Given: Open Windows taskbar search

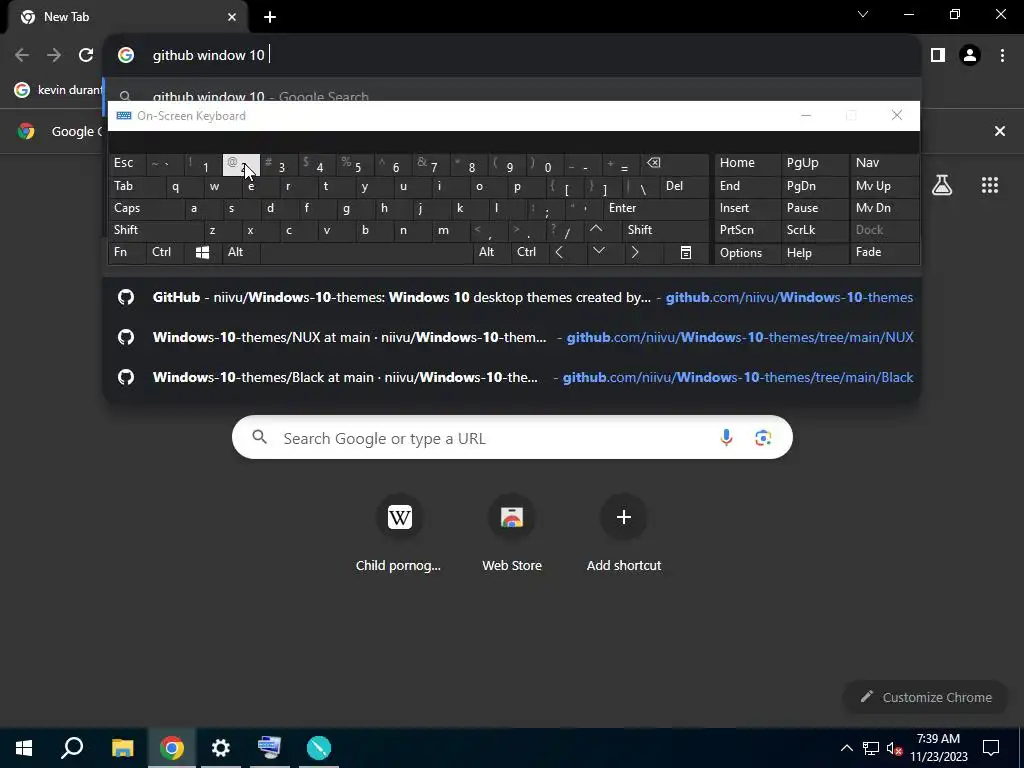Looking at the screenshot, I should click(x=72, y=748).
